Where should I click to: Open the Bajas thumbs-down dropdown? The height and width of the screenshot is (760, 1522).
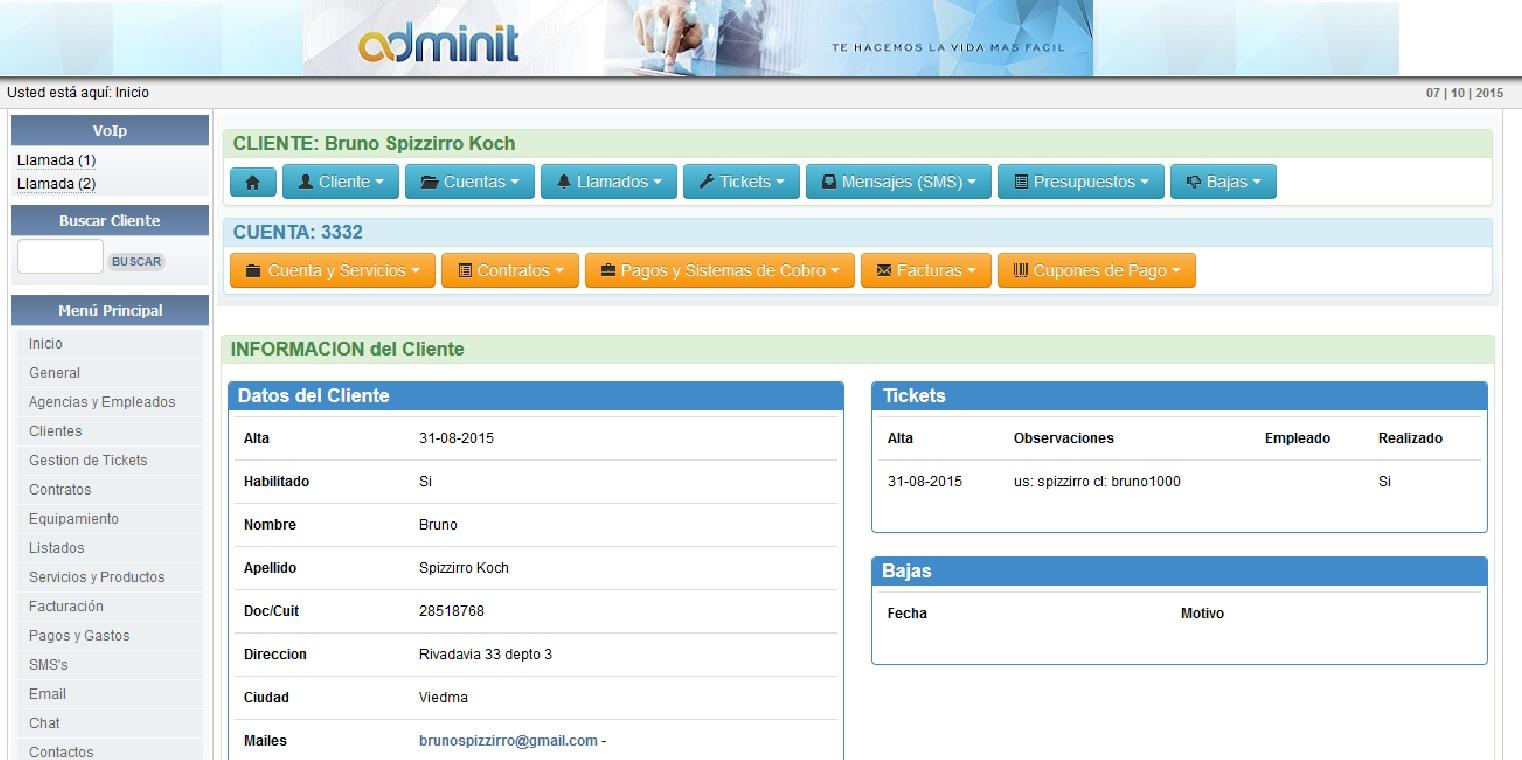[x=1223, y=182]
